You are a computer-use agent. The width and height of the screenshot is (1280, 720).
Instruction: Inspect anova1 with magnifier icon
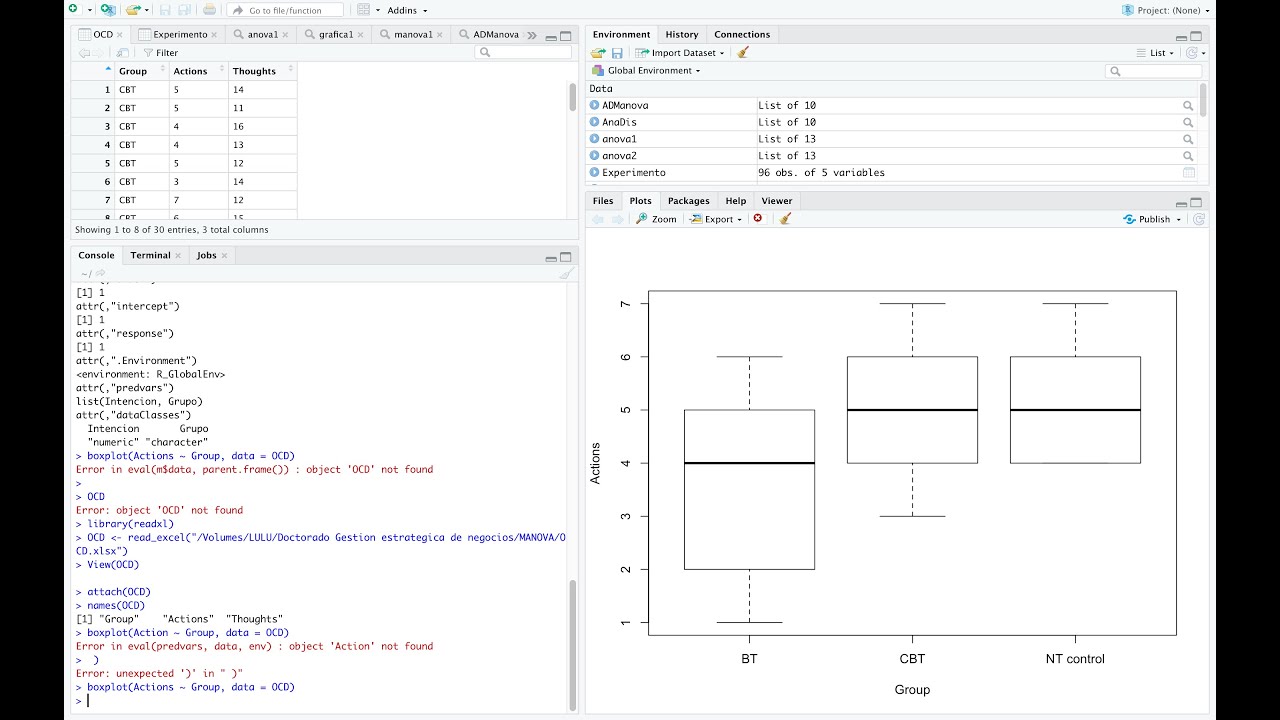1188,140
